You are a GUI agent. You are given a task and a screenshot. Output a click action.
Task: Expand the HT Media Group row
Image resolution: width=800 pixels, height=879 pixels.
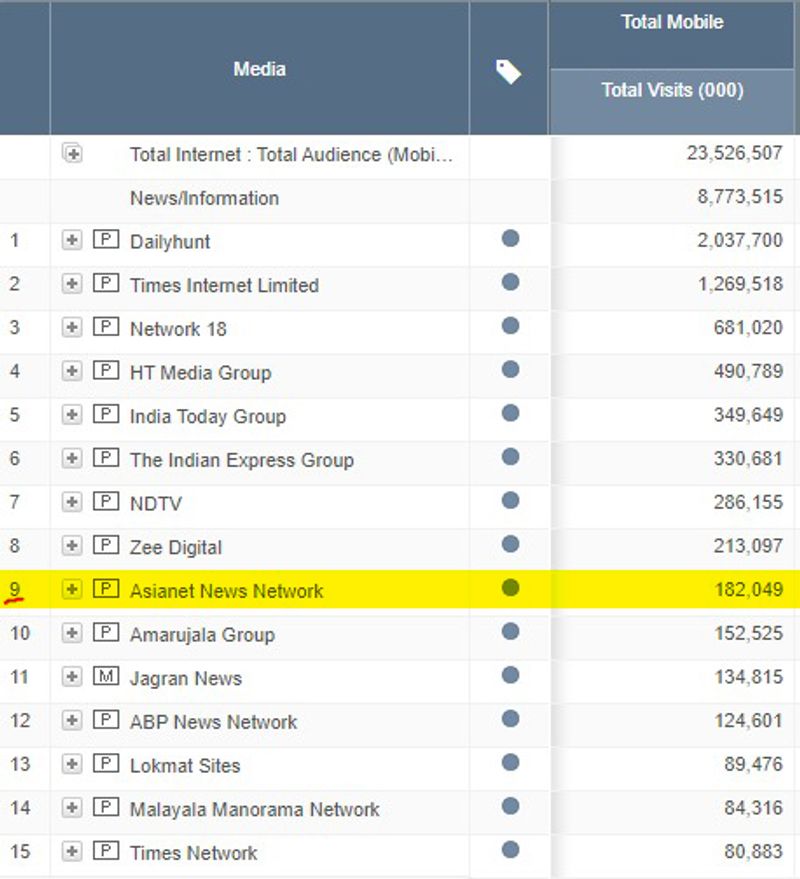click(72, 372)
